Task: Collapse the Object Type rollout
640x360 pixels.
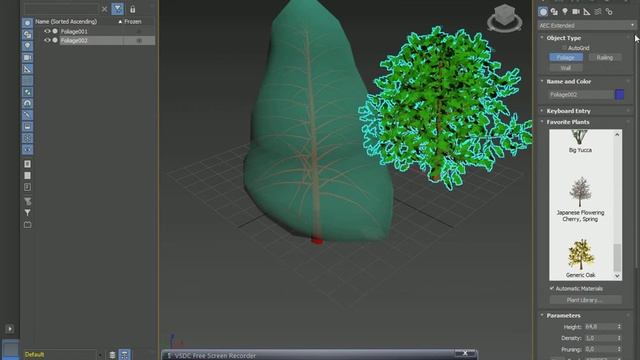Action: click(563, 38)
